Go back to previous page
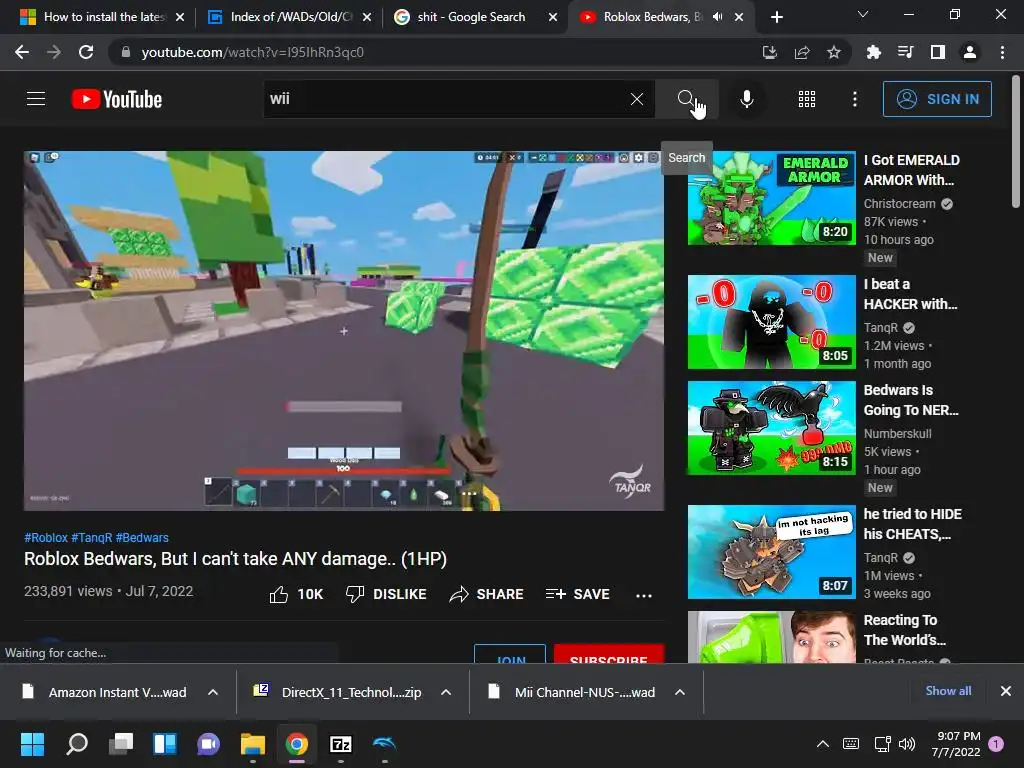Image resolution: width=1024 pixels, height=768 pixels. click(x=22, y=52)
